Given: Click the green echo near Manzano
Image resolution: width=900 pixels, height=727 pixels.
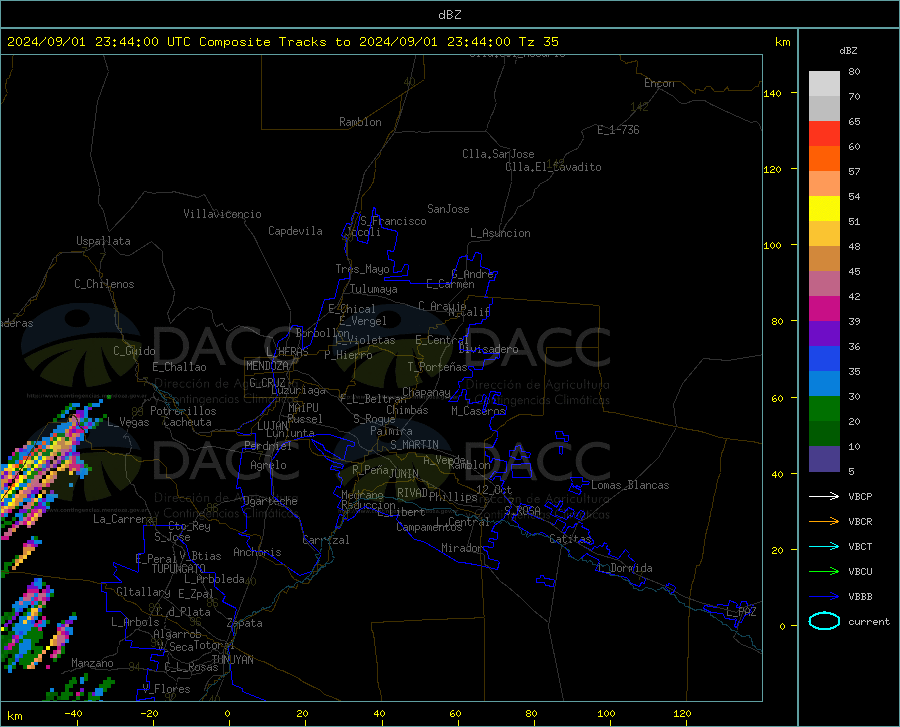Looking at the screenshot, I should (80, 689).
